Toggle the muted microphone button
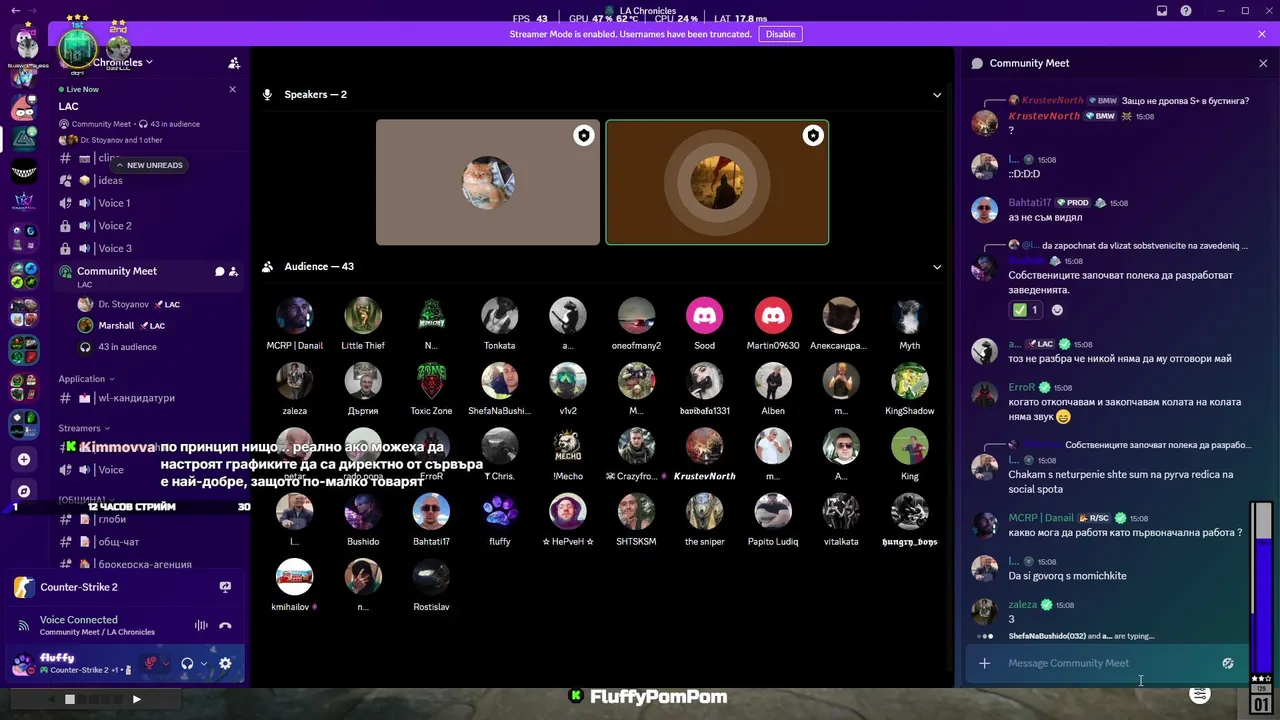This screenshot has height=720, width=1280. (x=151, y=663)
